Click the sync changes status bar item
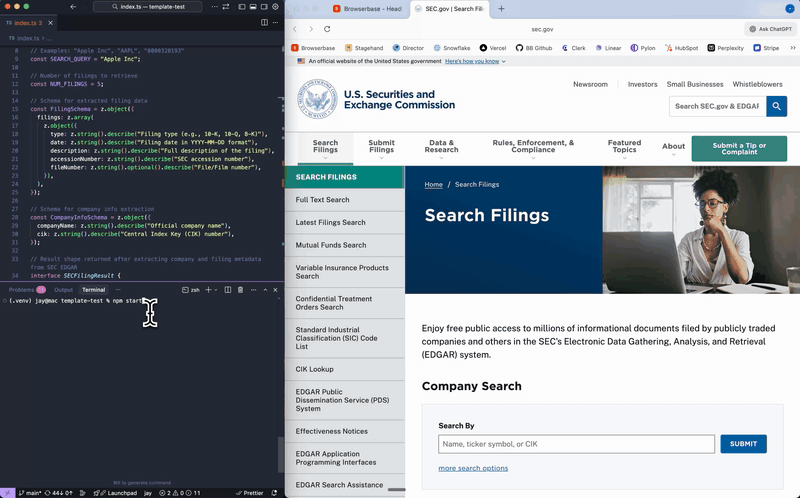 (x=59, y=493)
